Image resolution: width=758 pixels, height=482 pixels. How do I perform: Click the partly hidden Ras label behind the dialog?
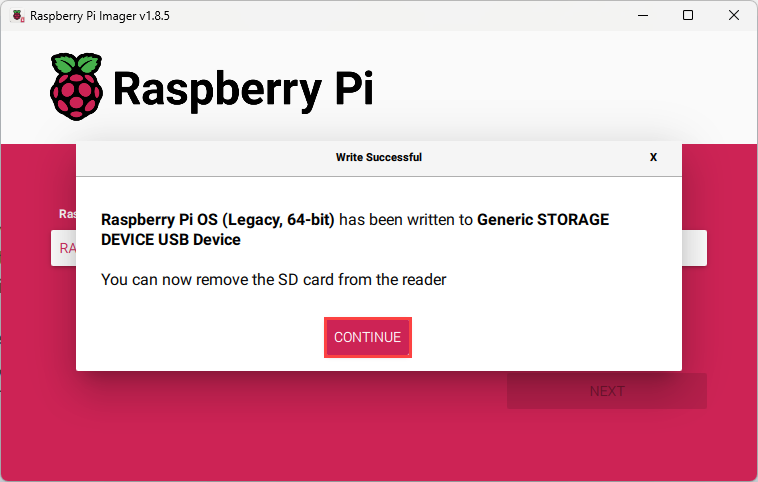tap(67, 213)
